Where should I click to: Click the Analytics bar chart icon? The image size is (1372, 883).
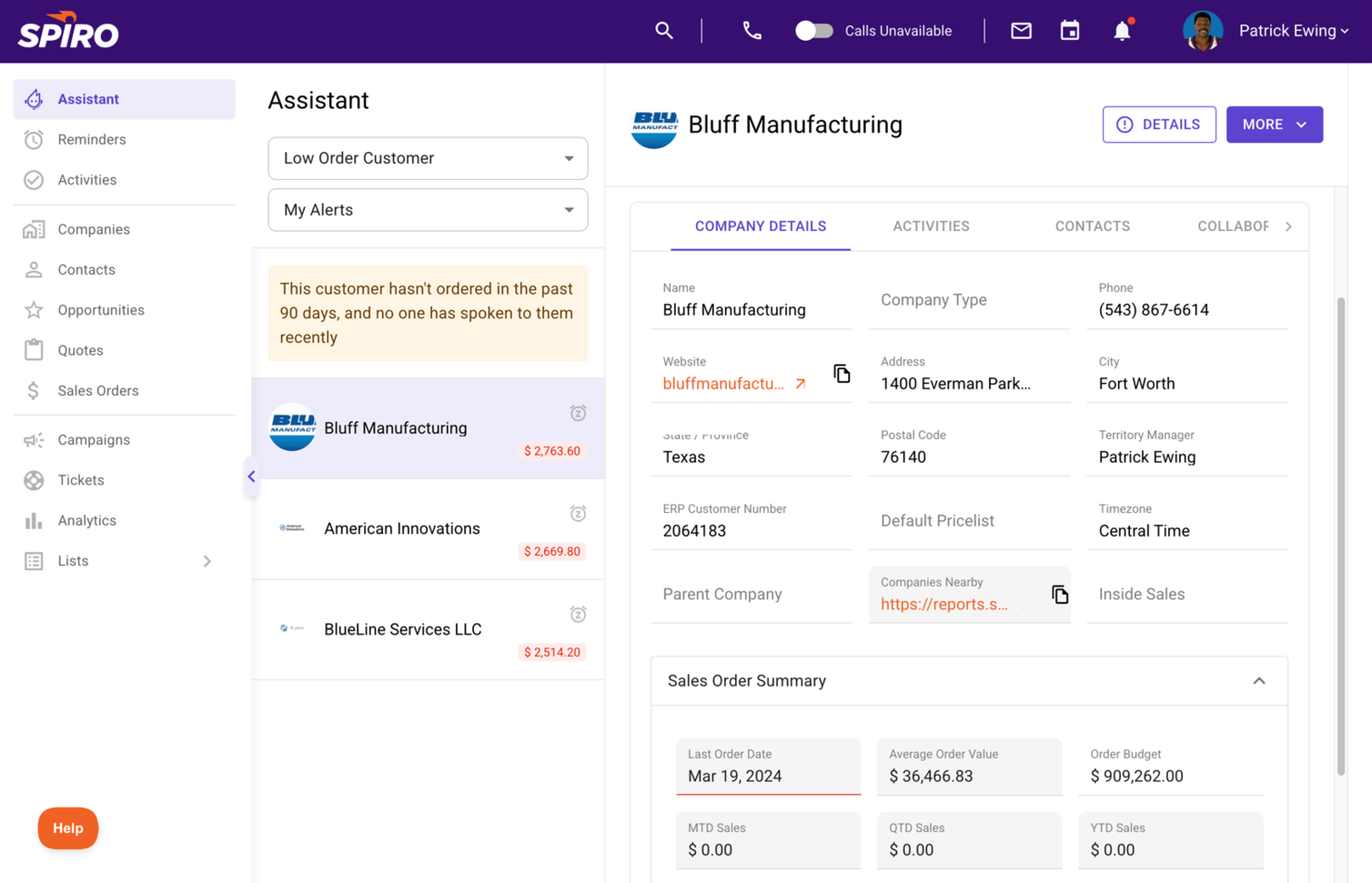34,520
